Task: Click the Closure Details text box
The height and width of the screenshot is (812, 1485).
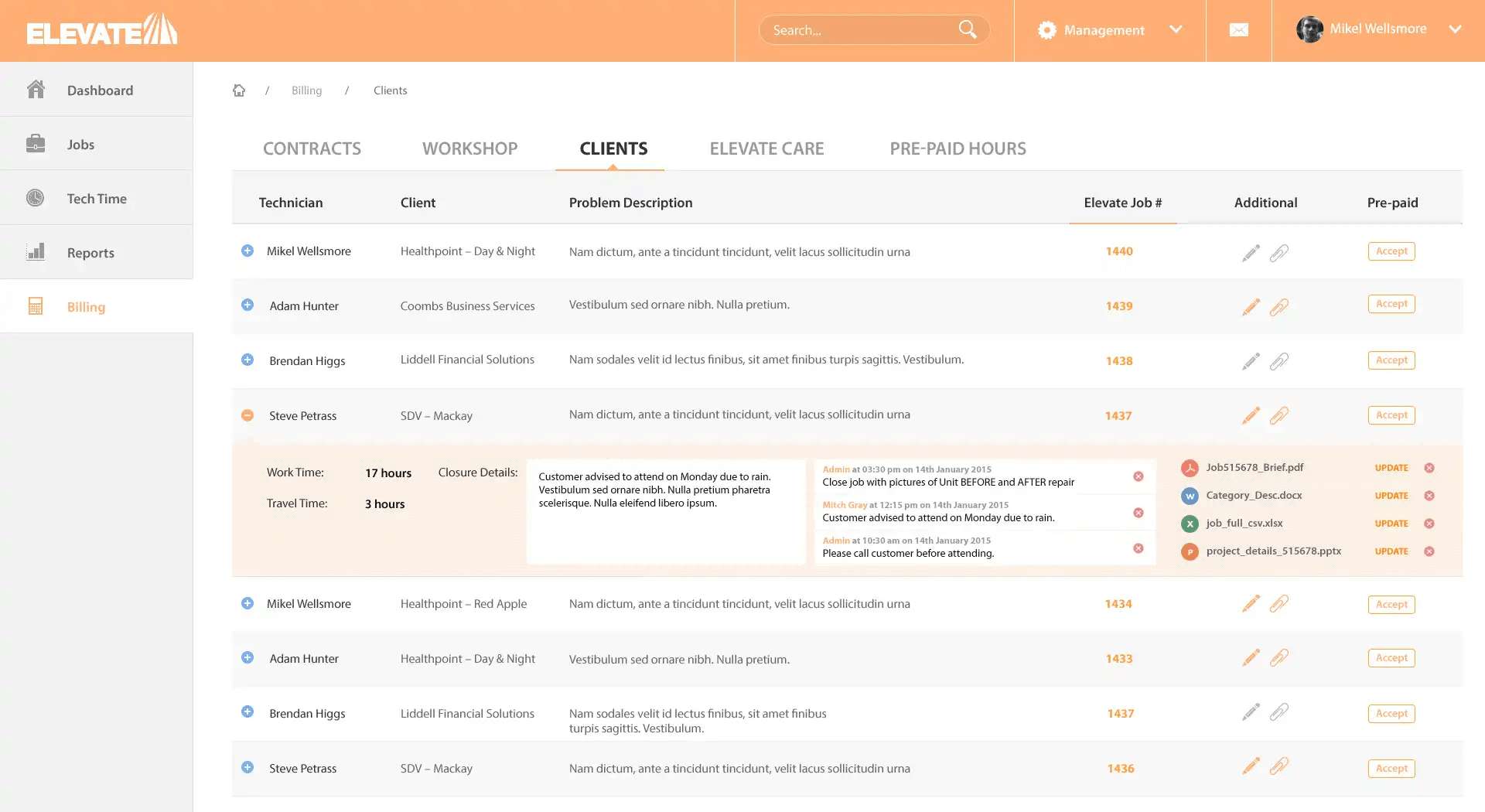Action: click(666, 512)
